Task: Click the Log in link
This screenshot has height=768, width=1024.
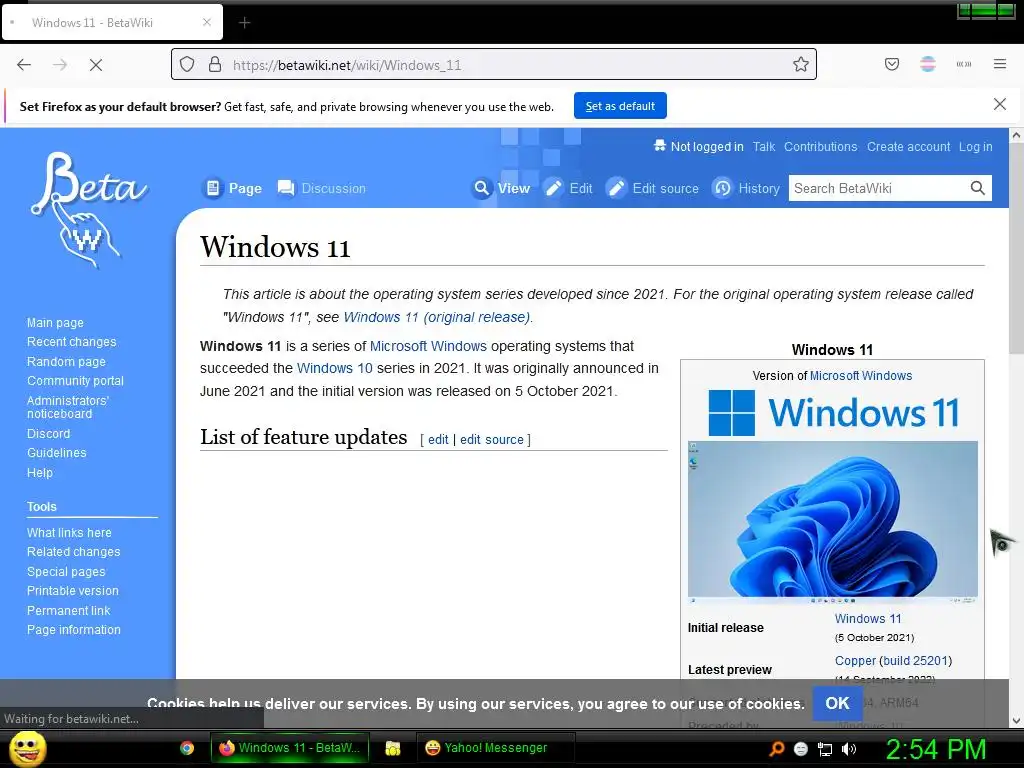Action: tap(976, 146)
